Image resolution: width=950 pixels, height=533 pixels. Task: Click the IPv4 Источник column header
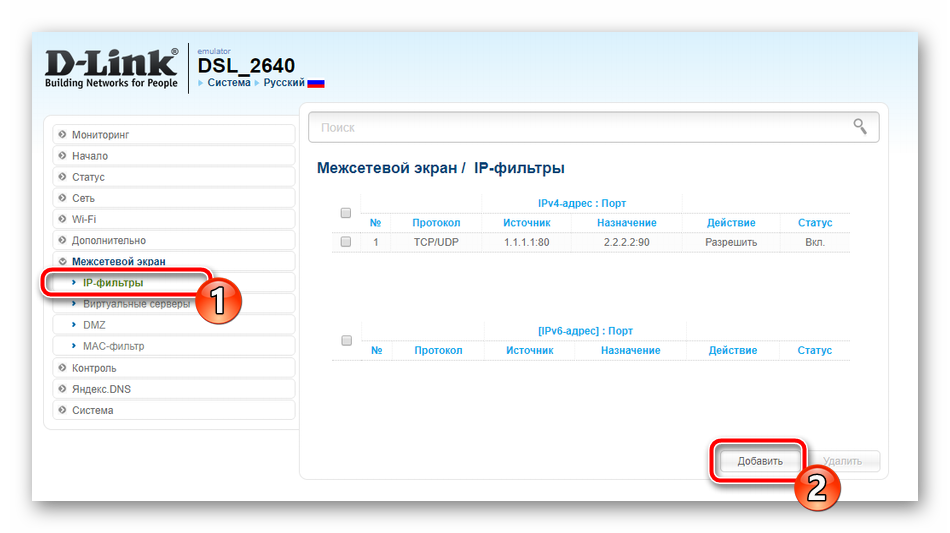click(x=526, y=223)
